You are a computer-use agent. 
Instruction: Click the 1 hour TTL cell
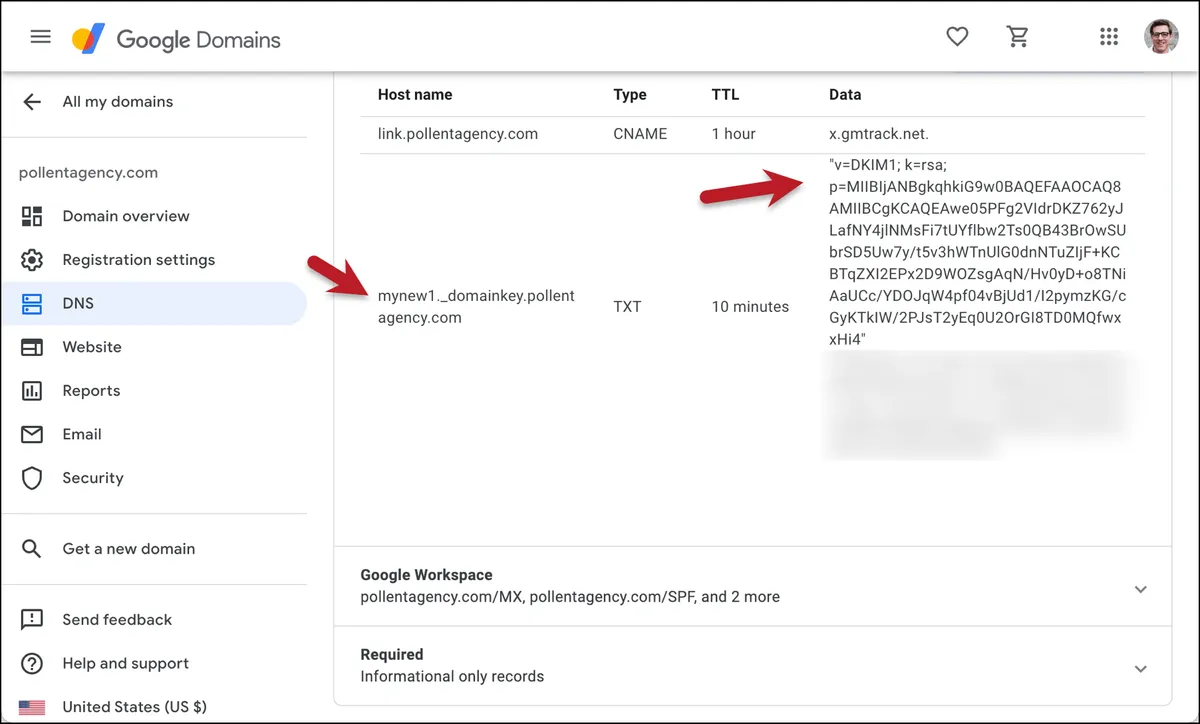[x=733, y=134]
